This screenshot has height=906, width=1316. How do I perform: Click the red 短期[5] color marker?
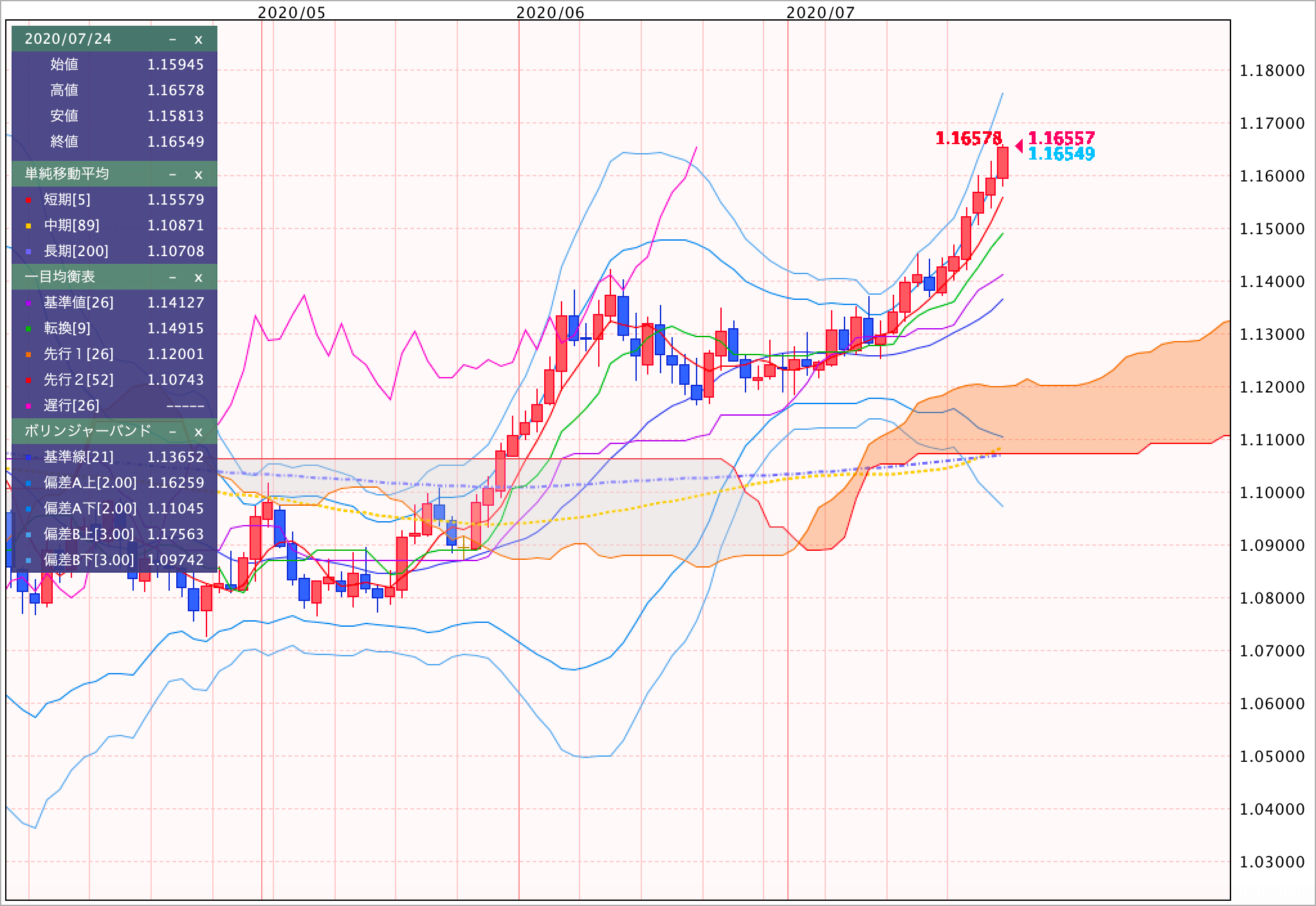pos(28,201)
